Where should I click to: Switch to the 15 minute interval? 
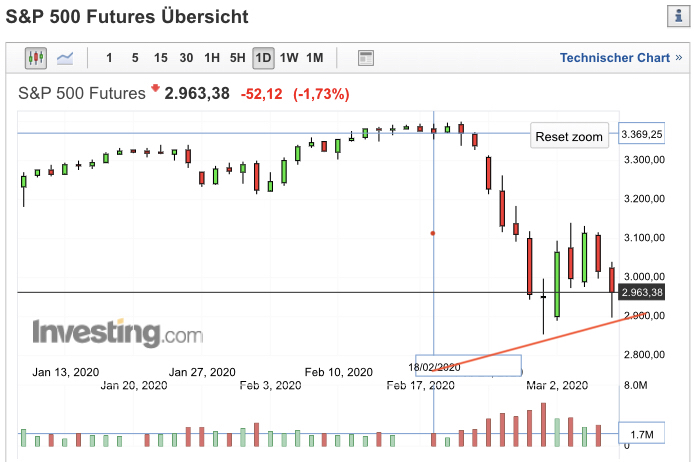160,58
